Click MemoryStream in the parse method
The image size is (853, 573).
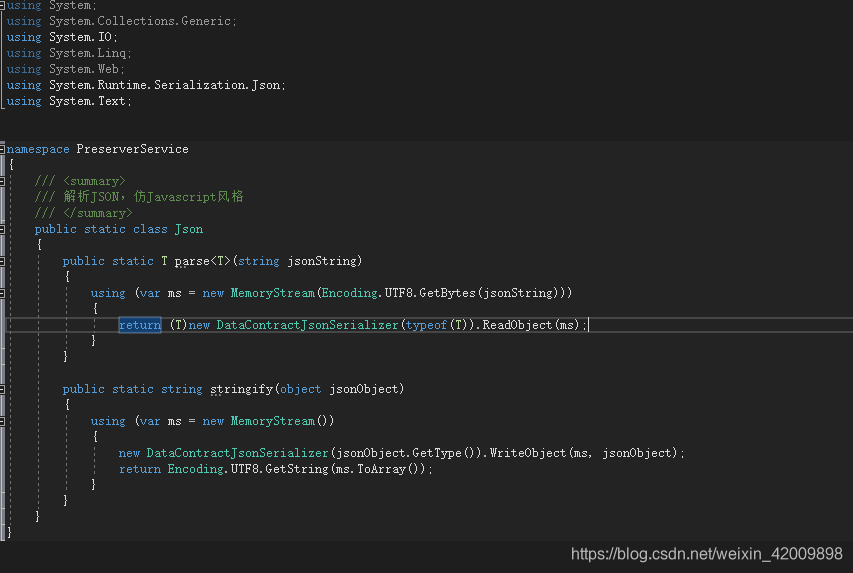pos(273,293)
